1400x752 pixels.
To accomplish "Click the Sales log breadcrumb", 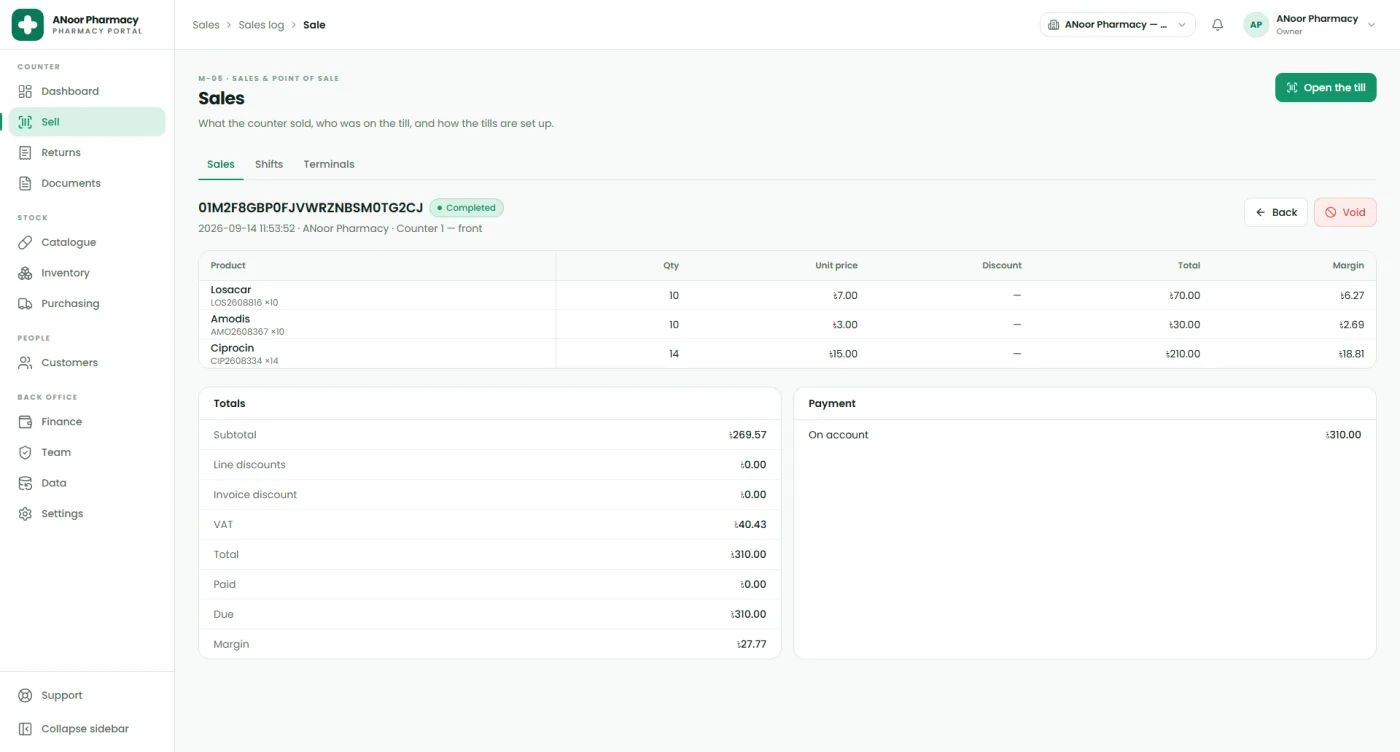I will [261, 25].
